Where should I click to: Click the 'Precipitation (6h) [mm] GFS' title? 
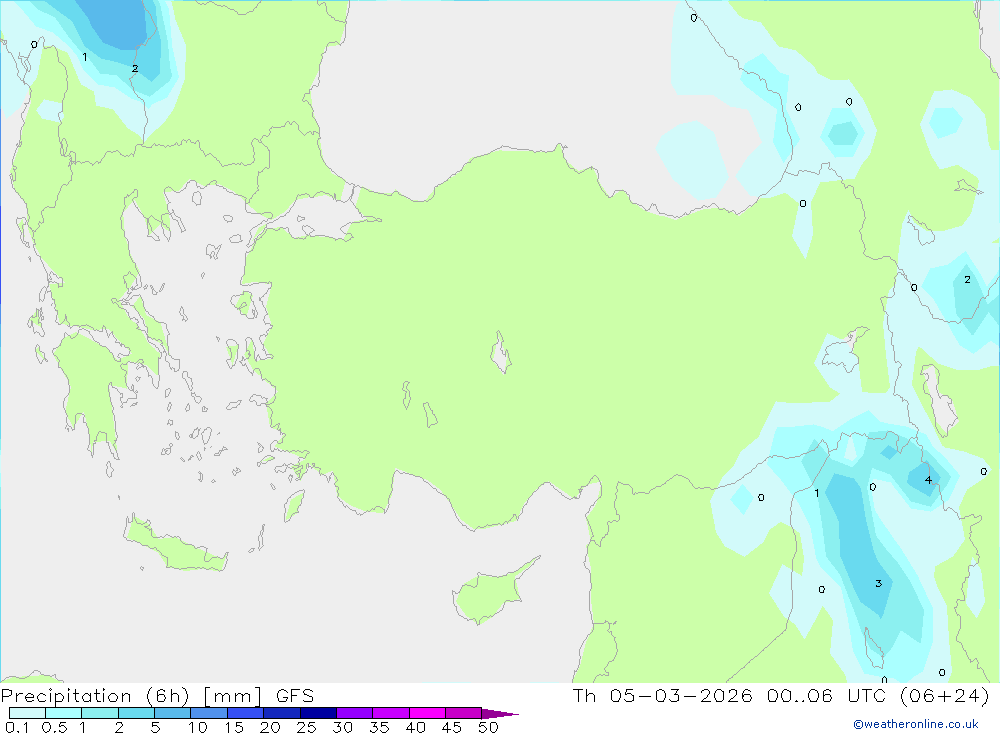(158, 696)
